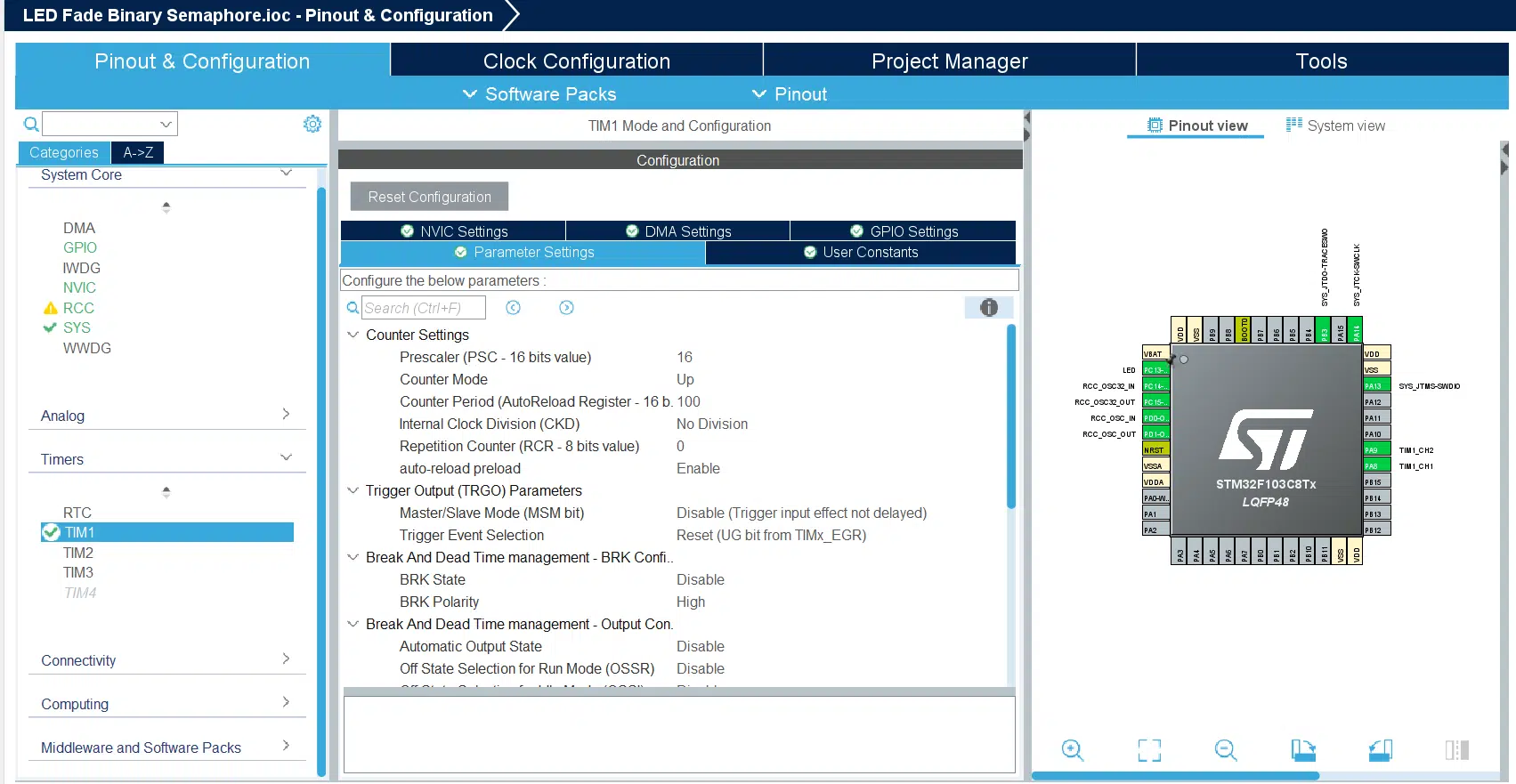Screen dimensions: 1516x784
Task: Rotate the chip counter-clockwise
Action: point(1381,750)
